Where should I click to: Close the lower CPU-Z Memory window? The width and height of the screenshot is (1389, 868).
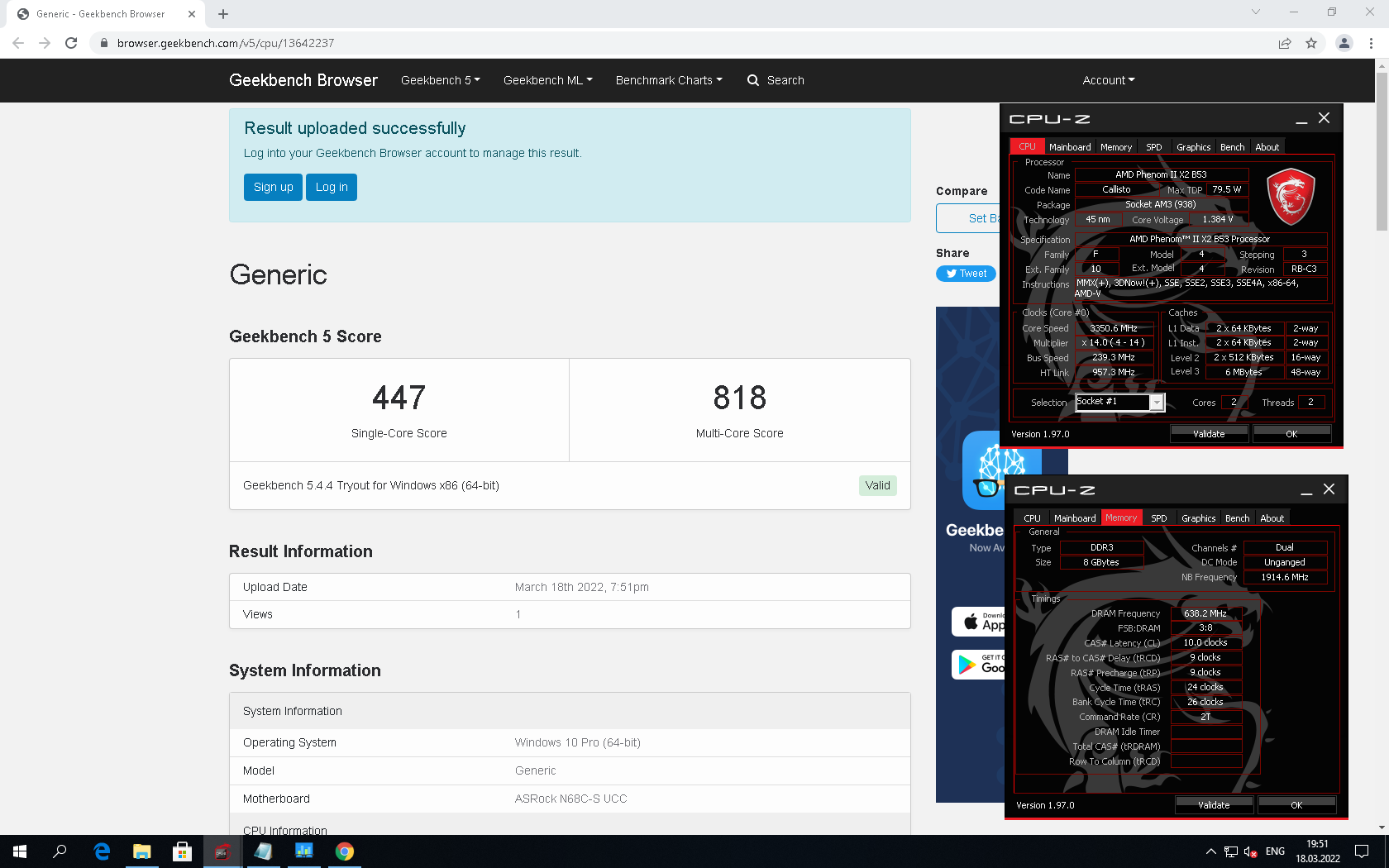(x=1329, y=489)
